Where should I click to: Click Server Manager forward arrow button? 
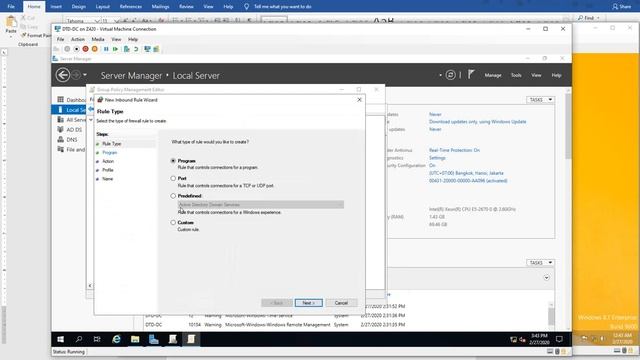76,75
